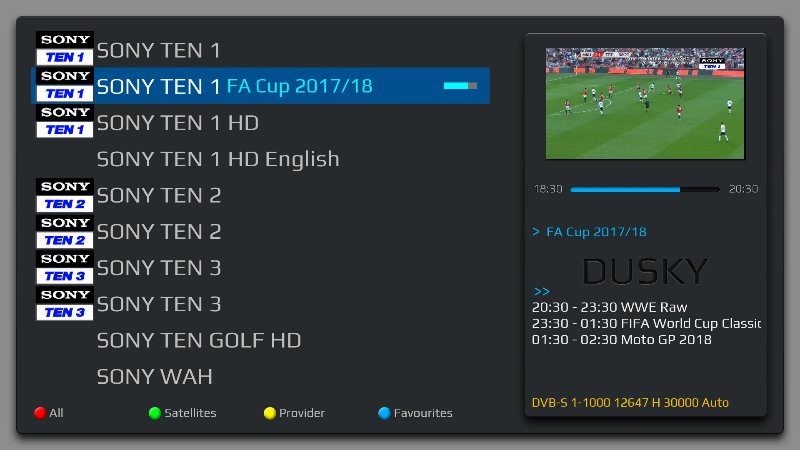The height and width of the screenshot is (450, 800).
Task: Switch to the Satellites view
Action: (x=190, y=413)
